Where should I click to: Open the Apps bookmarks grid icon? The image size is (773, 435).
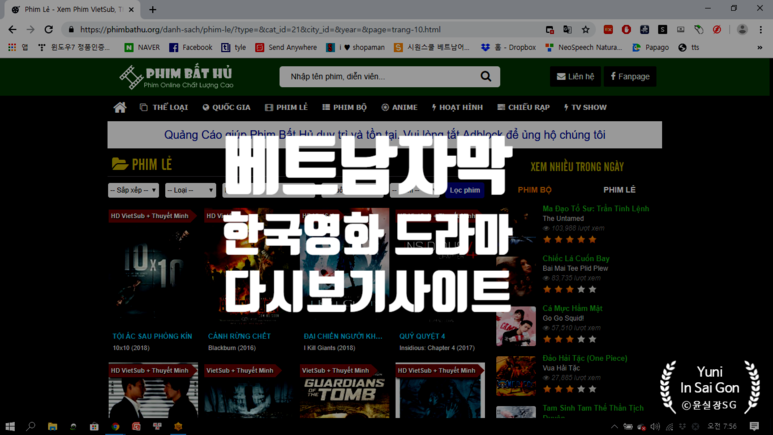click(x=12, y=47)
